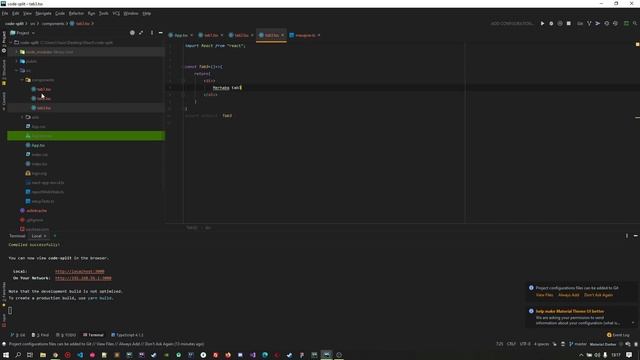640x360 pixels.
Task: Click the master branch widget in the status bar
Action: 578,344
